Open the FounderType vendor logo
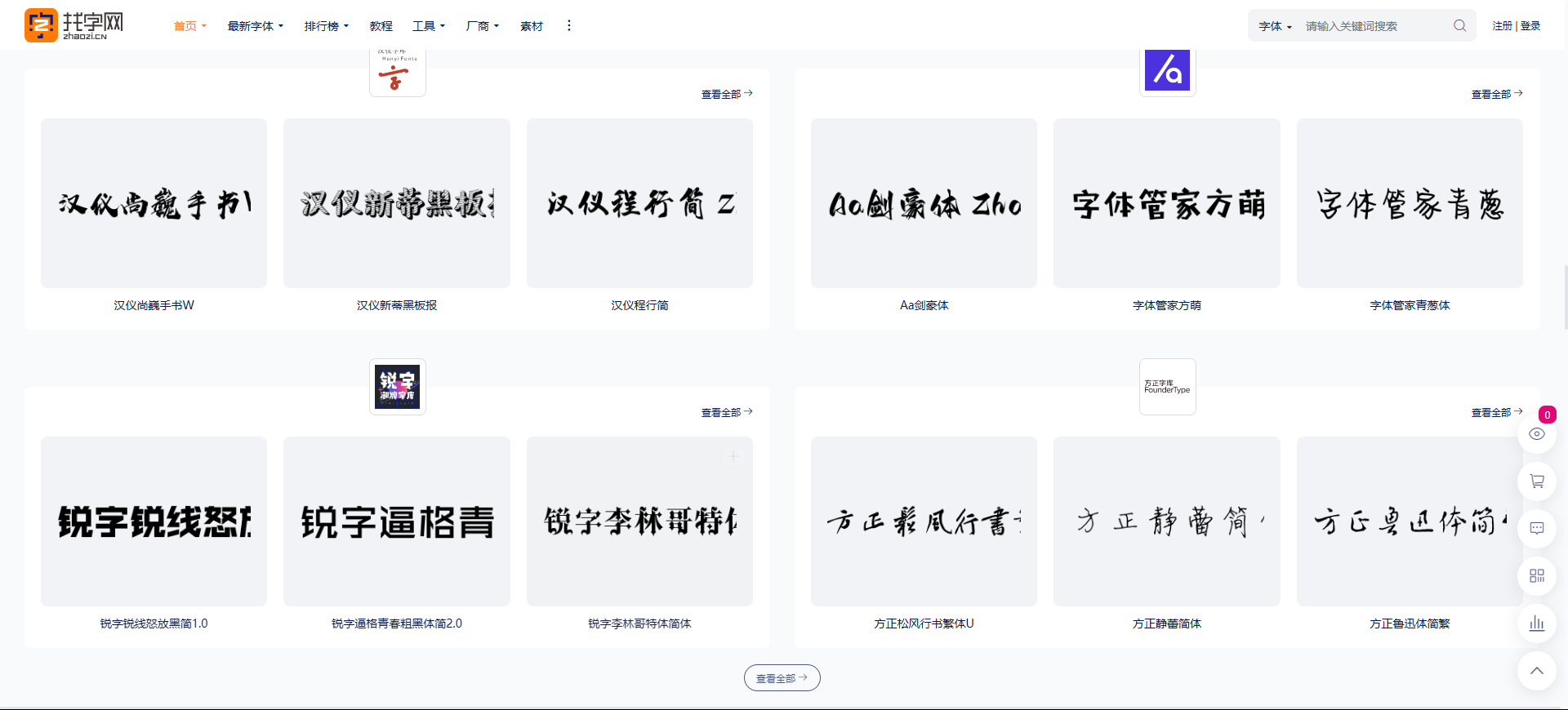The width and height of the screenshot is (1568, 710). (1168, 387)
